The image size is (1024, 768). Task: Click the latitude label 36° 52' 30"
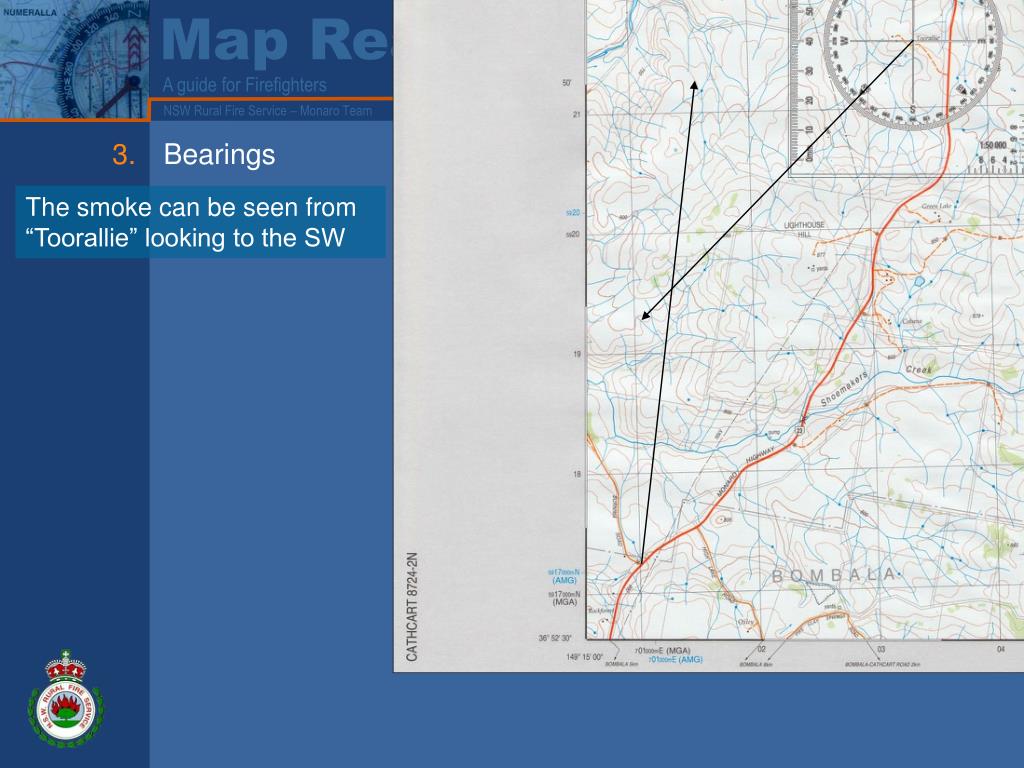point(555,638)
